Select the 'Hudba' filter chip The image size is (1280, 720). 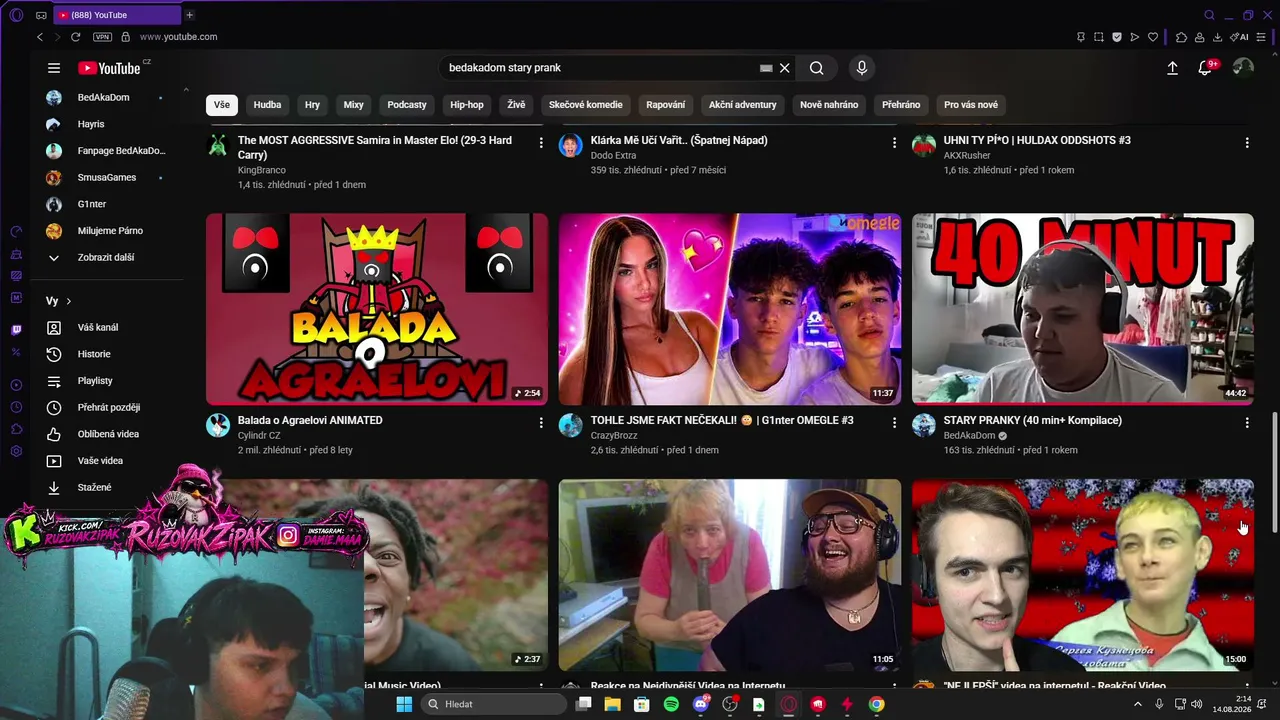[x=267, y=105]
